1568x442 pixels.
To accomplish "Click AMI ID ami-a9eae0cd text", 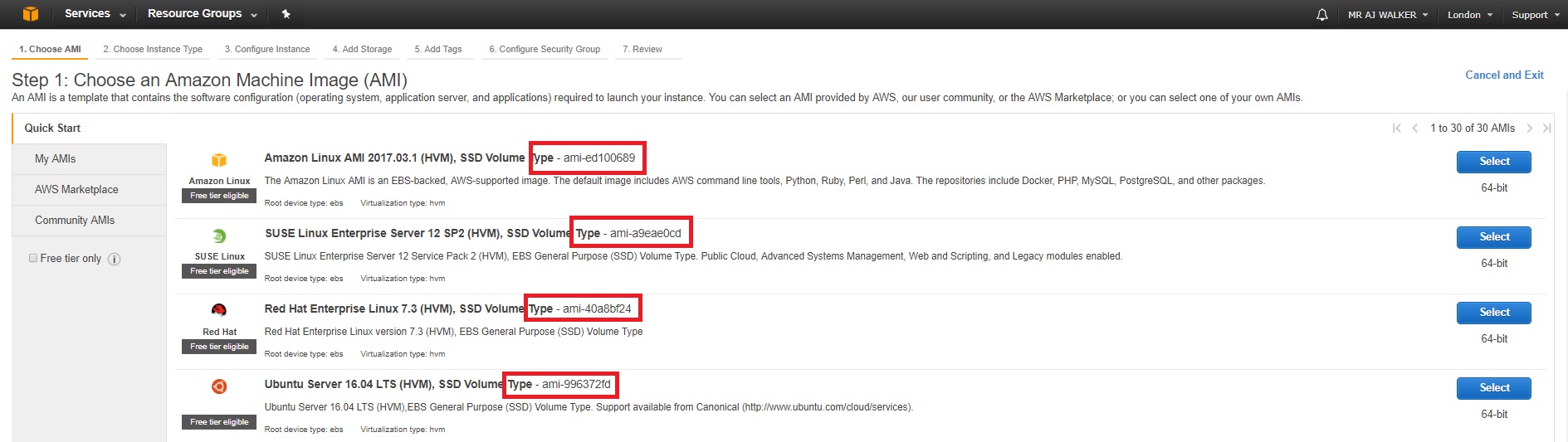I will (646, 233).
